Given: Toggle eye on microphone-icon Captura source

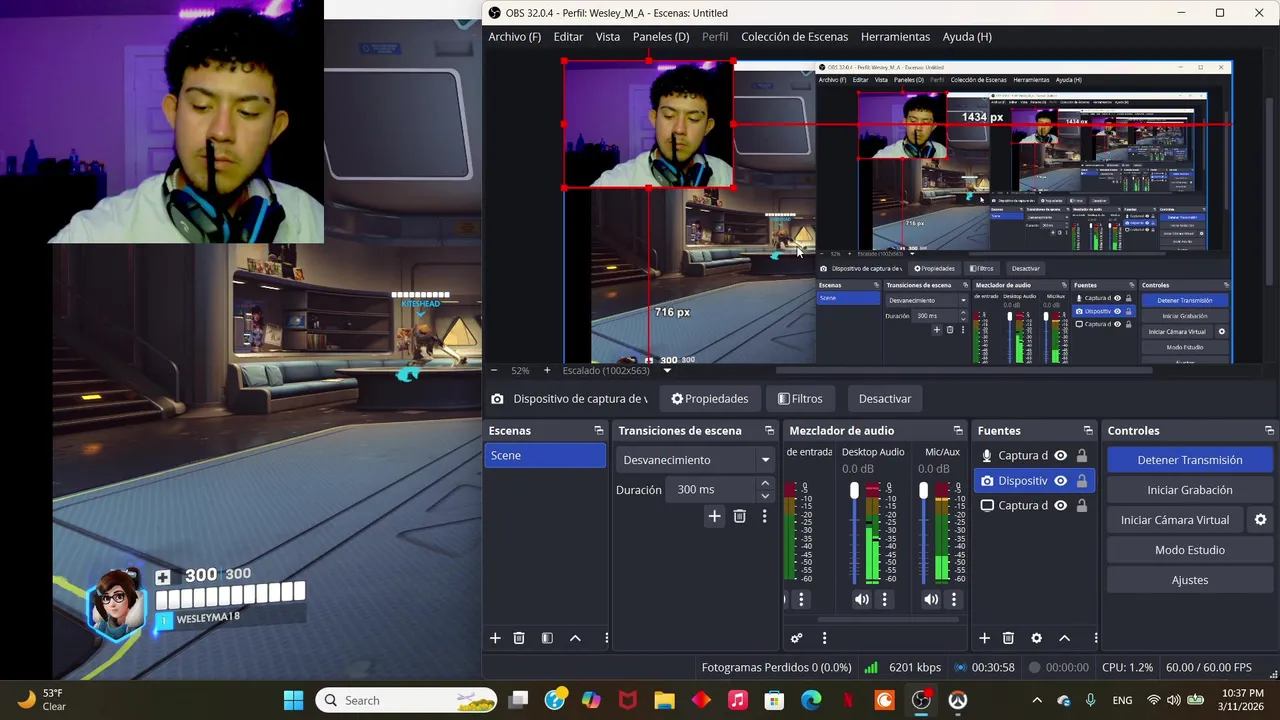Looking at the screenshot, I should pyautogui.click(x=1060, y=456).
